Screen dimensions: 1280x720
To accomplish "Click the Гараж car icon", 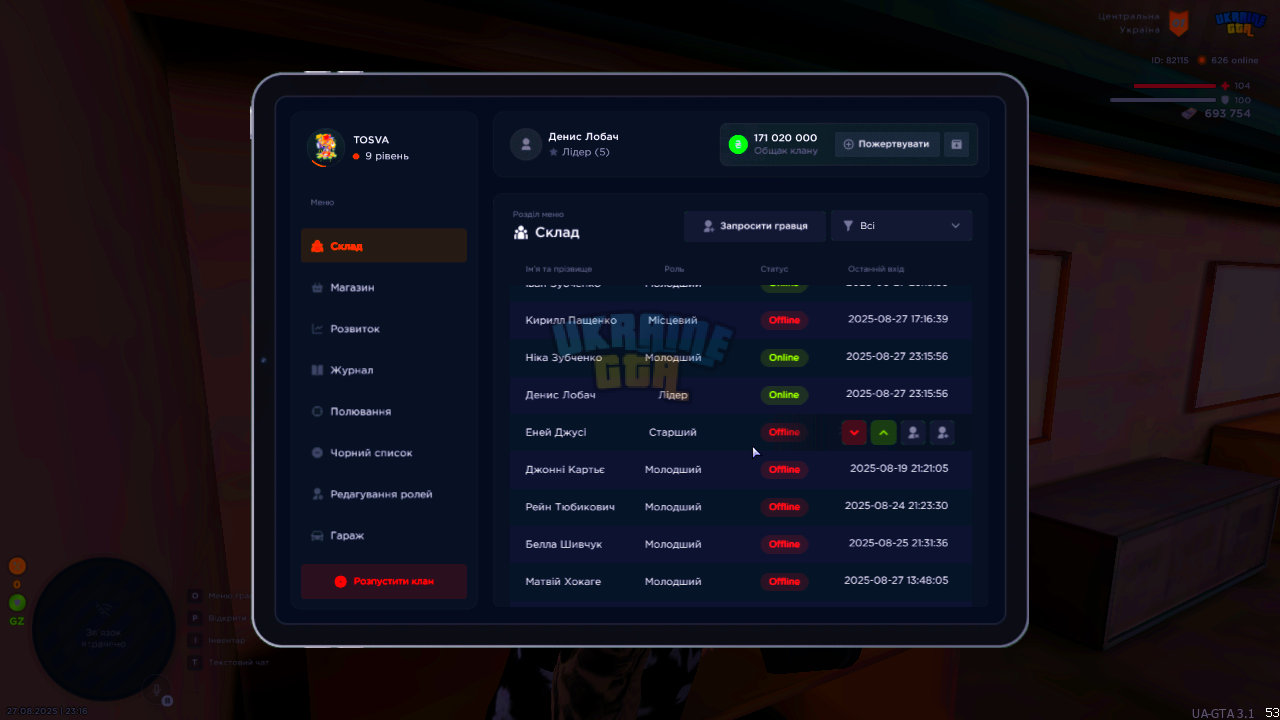I will coord(317,535).
